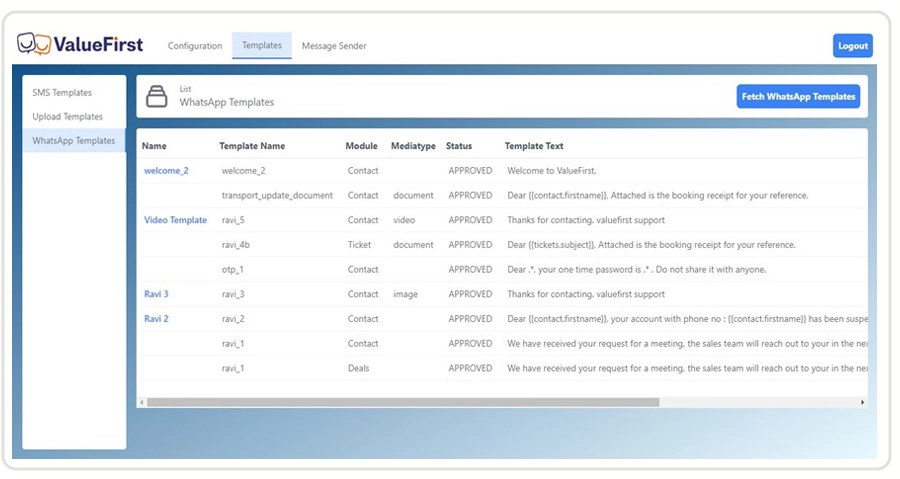Click the Module column header
This screenshot has width=900, height=479.
[362, 146]
